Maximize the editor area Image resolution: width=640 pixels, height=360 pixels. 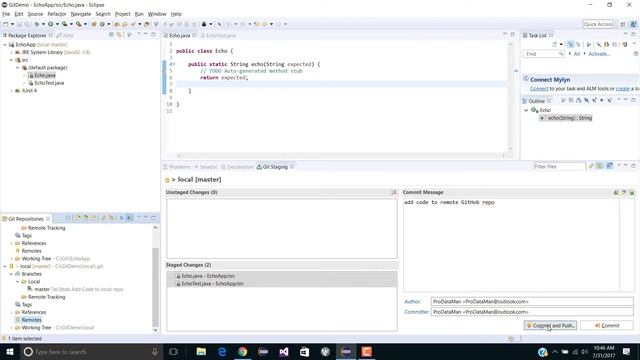coord(513,35)
